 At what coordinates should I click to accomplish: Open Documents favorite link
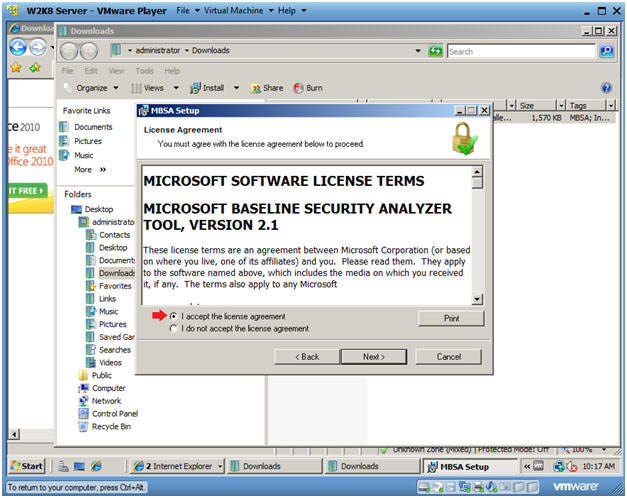point(86,127)
